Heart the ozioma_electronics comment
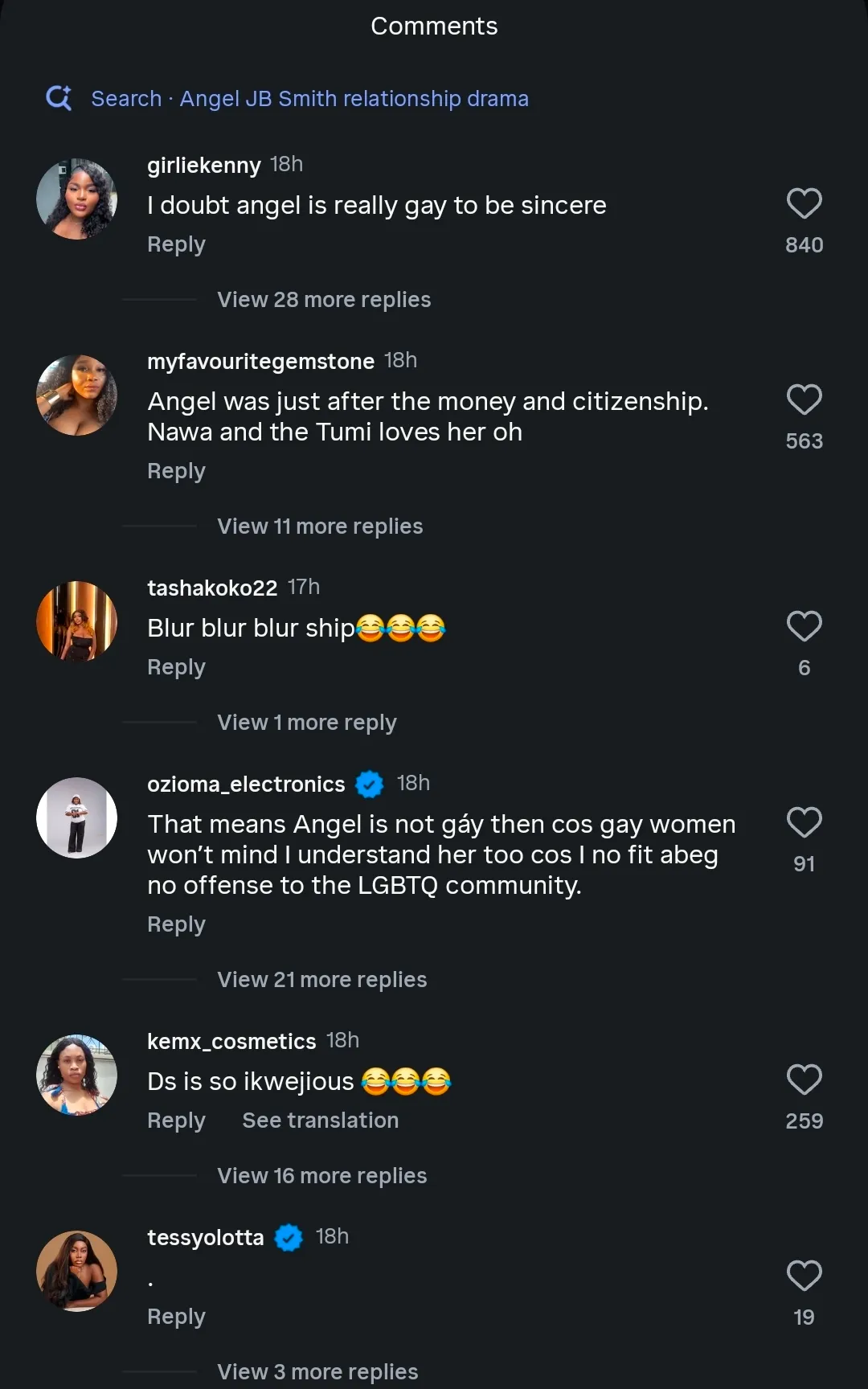 pyautogui.click(x=804, y=822)
